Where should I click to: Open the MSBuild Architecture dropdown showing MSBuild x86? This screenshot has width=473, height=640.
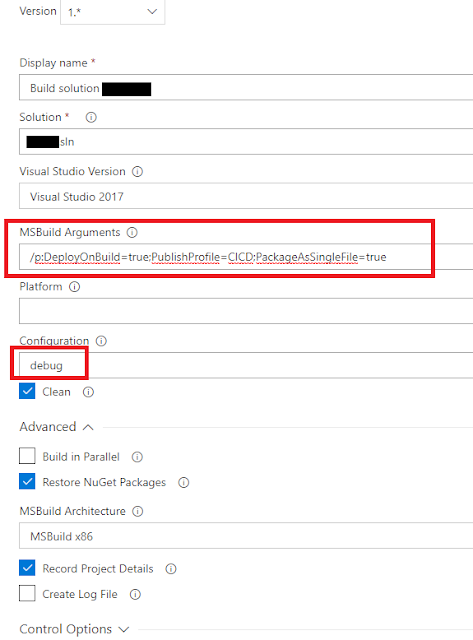[246, 536]
